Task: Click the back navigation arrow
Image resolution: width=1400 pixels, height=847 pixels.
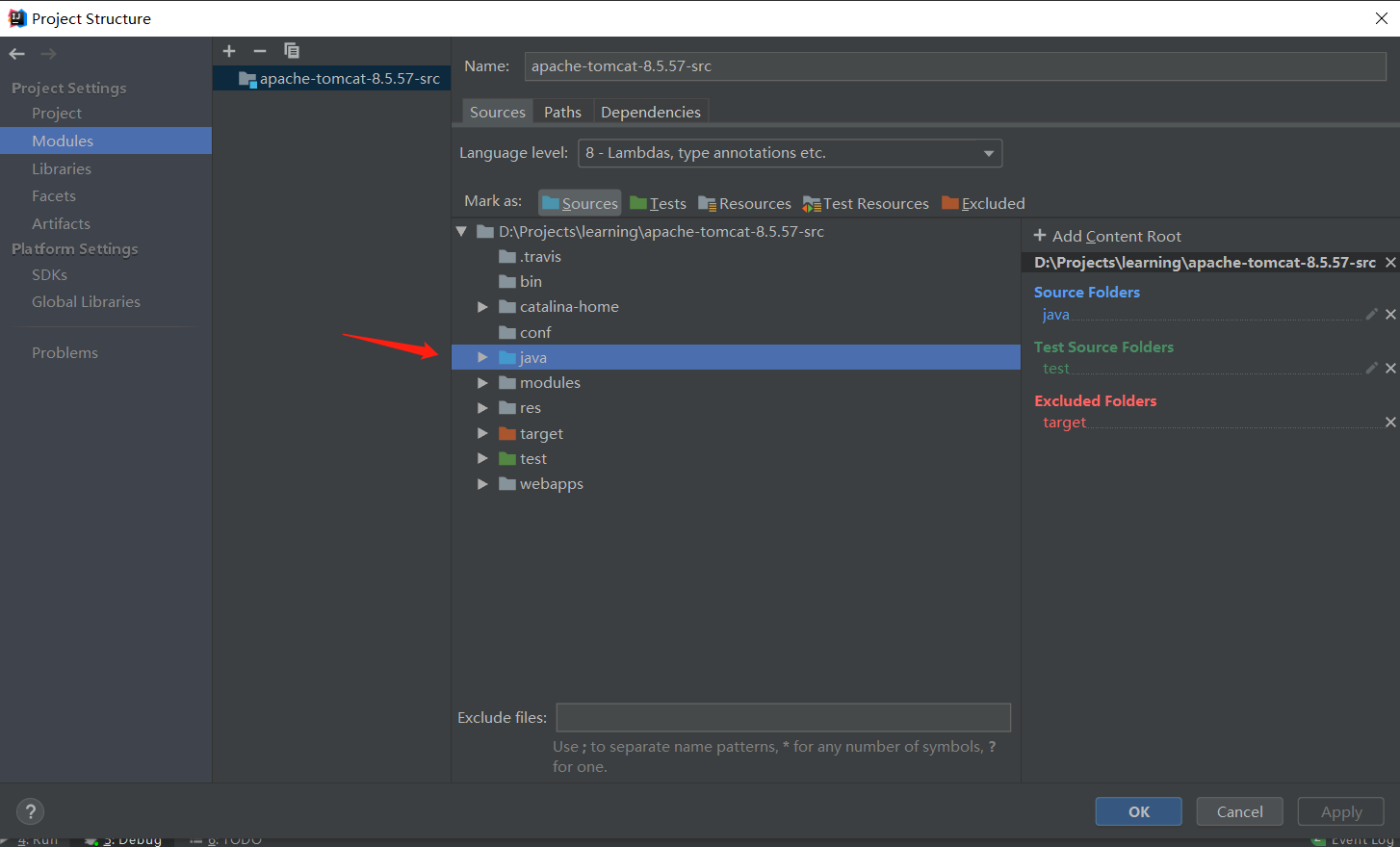Action: coord(16,54)
